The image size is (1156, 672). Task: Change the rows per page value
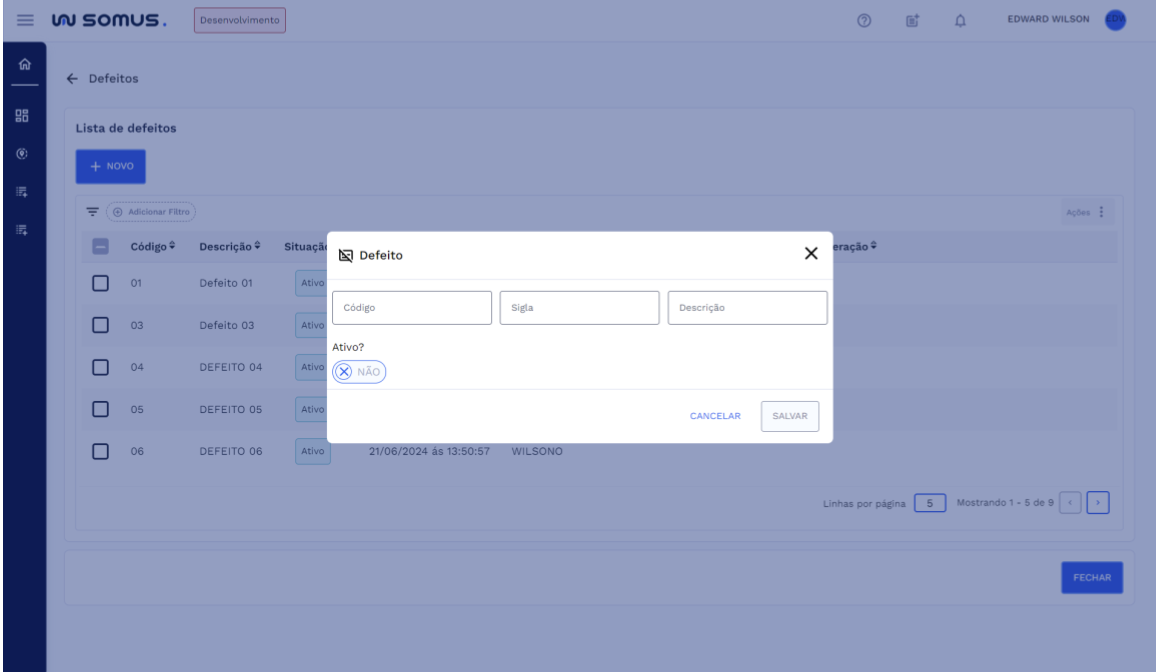[x=930, y=501]
